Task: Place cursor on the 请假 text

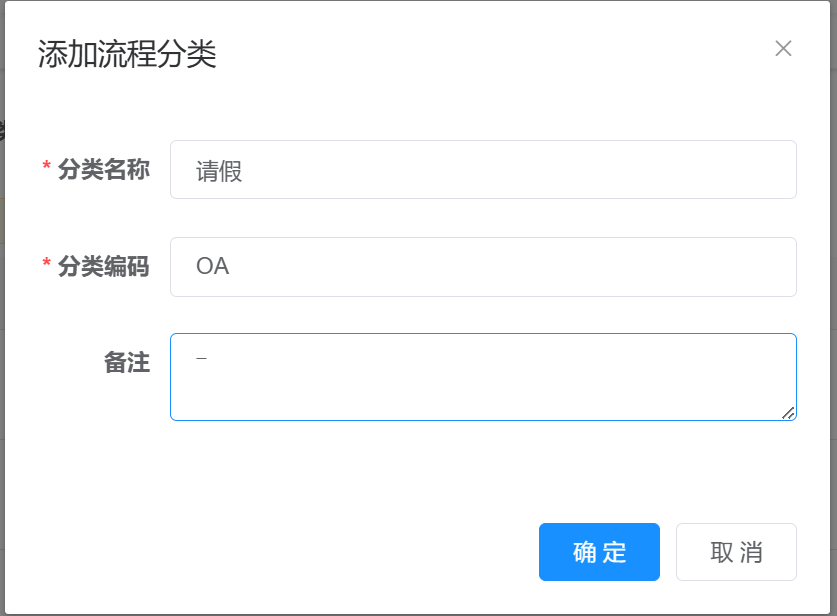Action: click(219, 171)
